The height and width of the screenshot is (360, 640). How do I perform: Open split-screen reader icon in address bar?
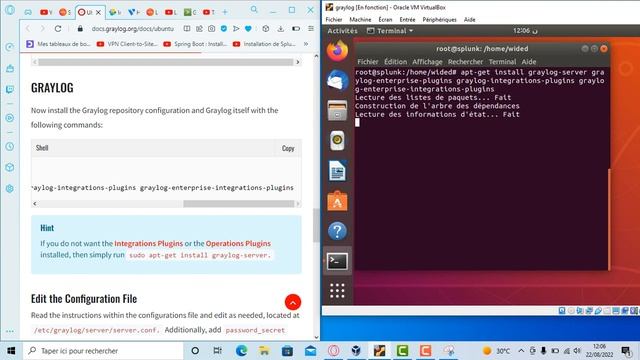[x=187, y=29]
